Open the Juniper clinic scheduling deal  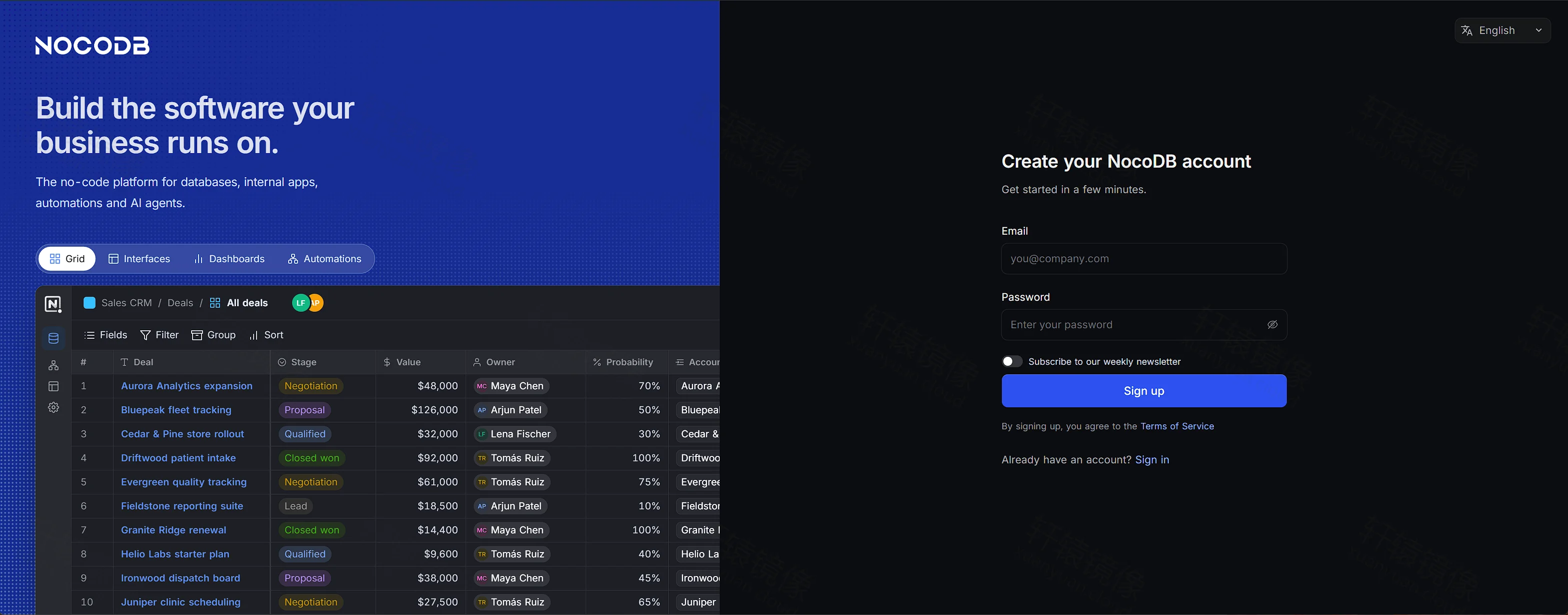180,602
